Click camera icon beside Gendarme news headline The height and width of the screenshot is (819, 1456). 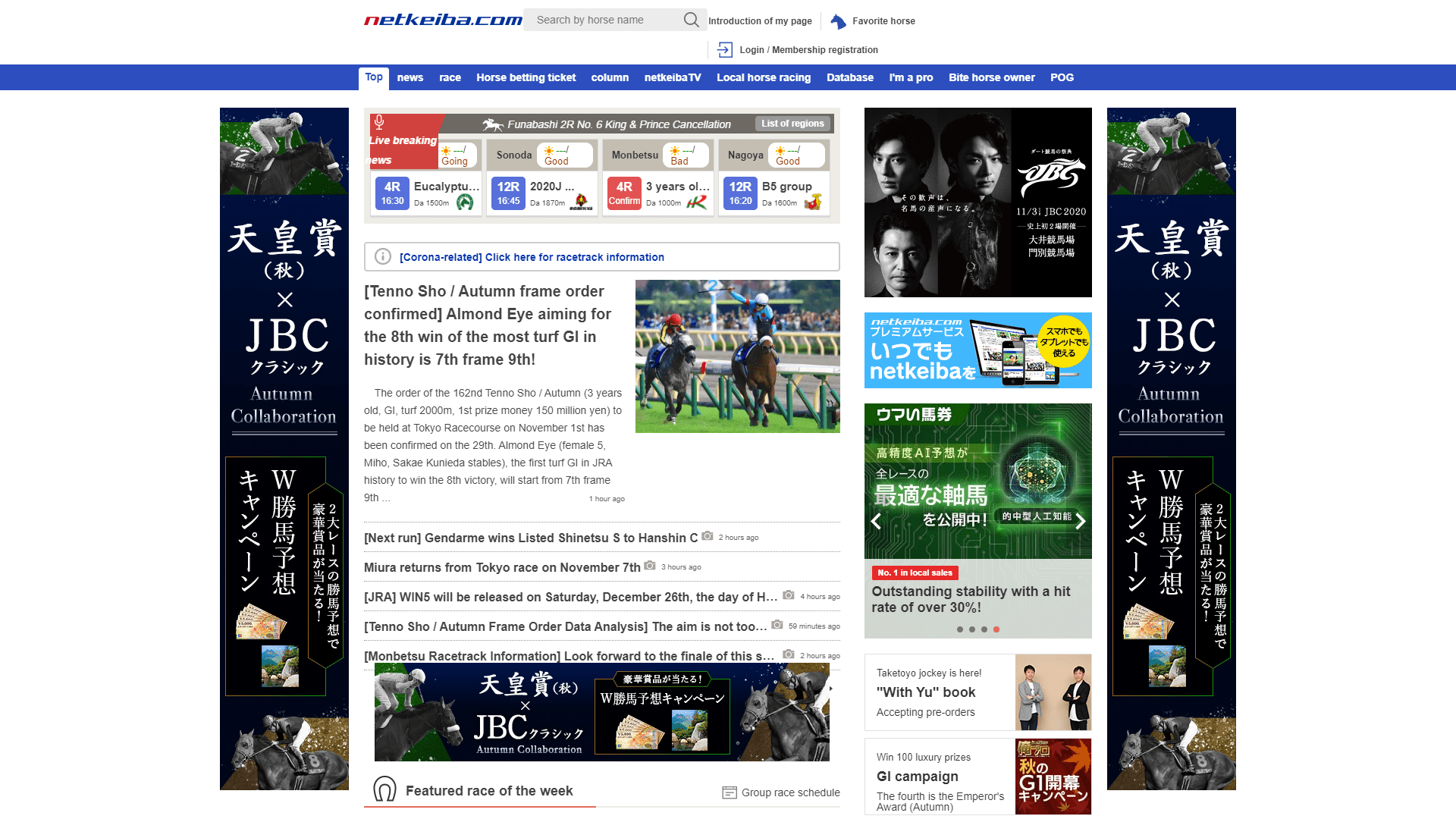tap(708, 536)
